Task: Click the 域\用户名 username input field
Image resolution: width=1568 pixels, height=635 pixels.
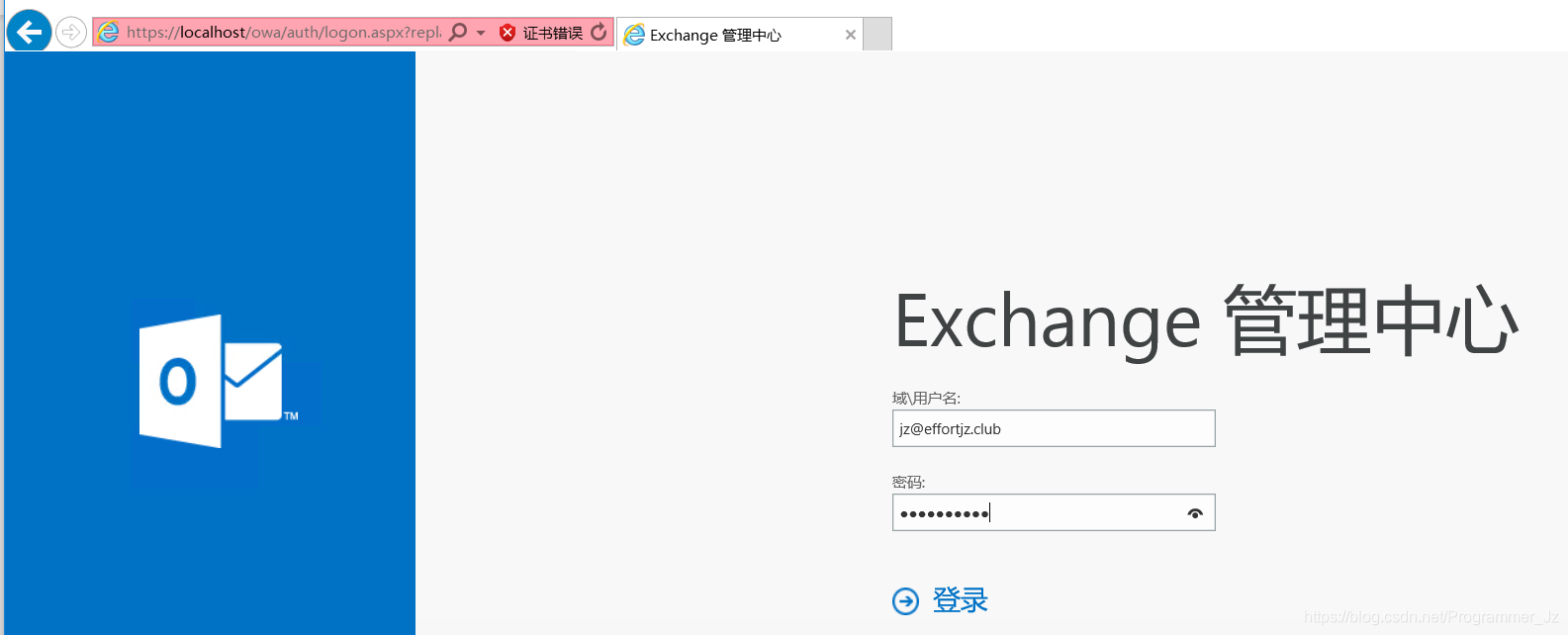Action: pyautogui.click(x=1054, y=428)
